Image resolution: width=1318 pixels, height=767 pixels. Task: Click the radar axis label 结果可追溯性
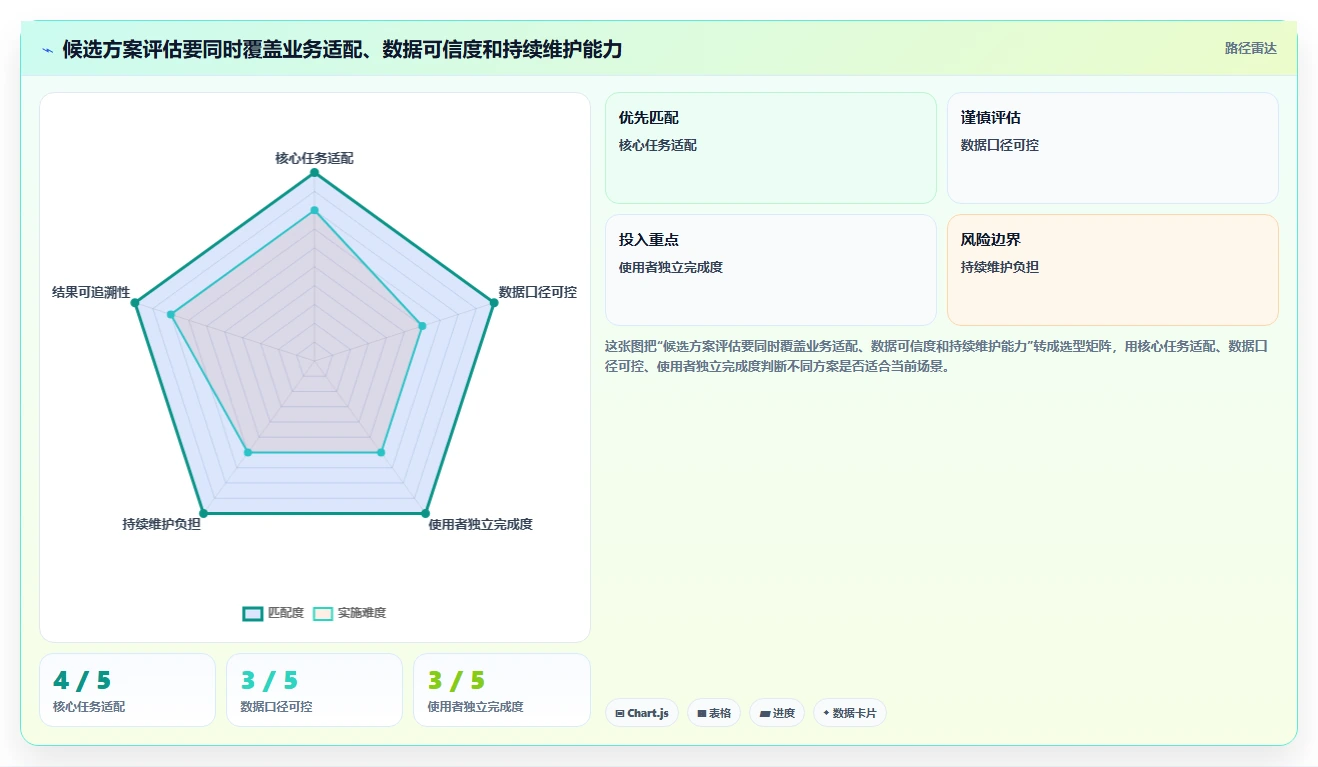(x=91, y=292)
